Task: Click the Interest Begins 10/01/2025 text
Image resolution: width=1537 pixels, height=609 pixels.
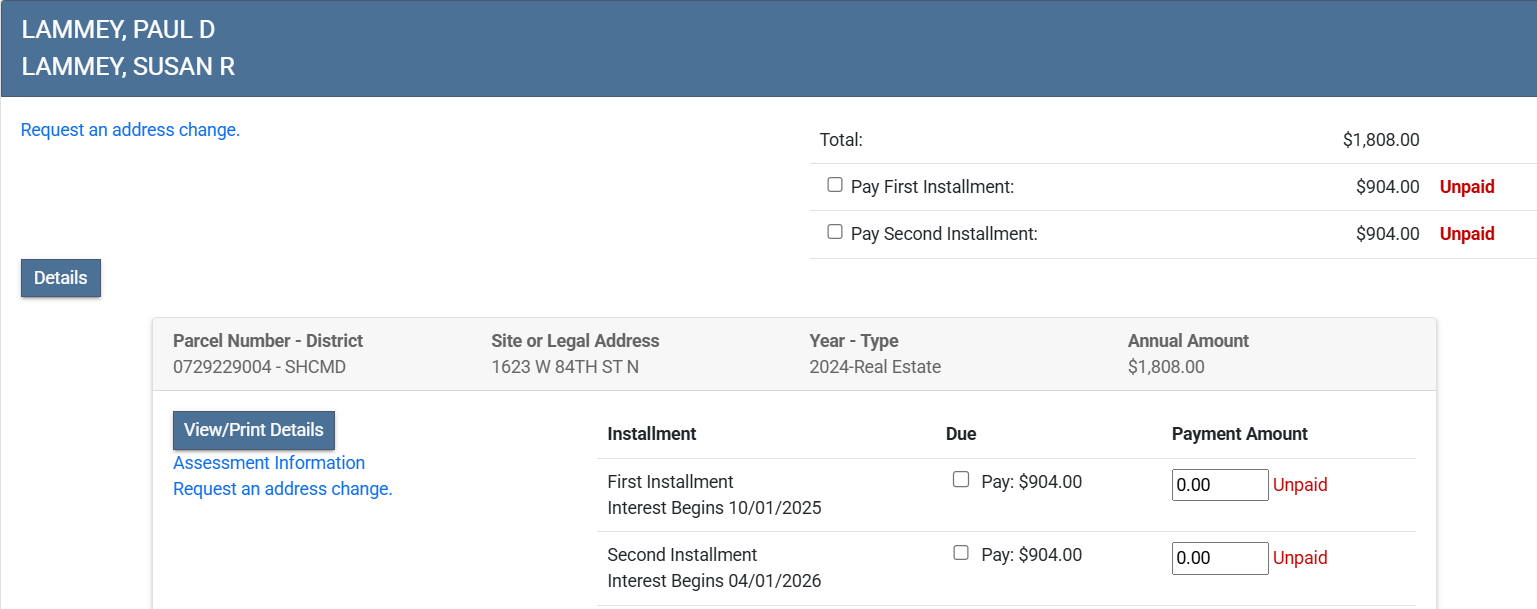Action: pyautogui.click(x=714, y=508)
